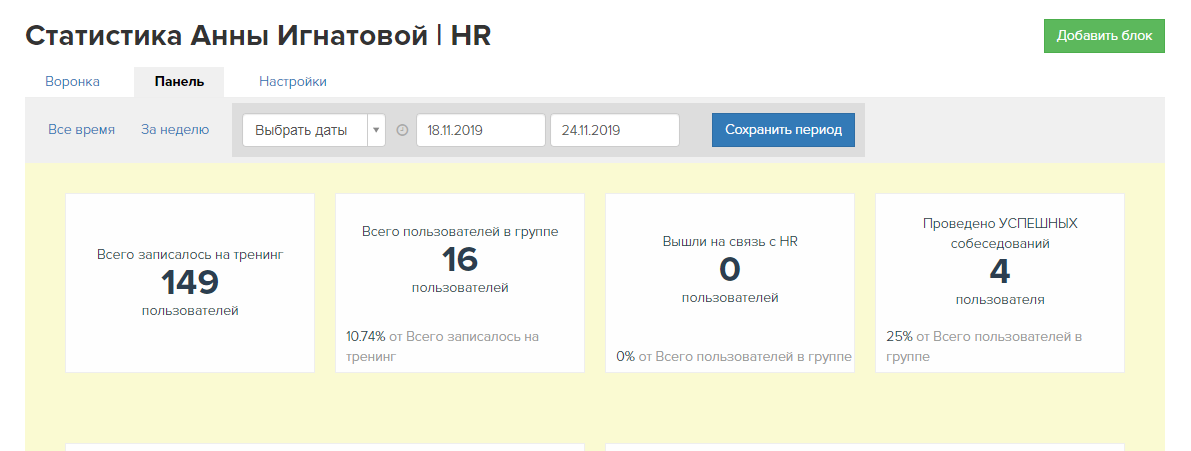The height and width of the screenshot is (451, 1191).
Task: Click the value 4 in the successful interviews card
Action: point(1000,272)
